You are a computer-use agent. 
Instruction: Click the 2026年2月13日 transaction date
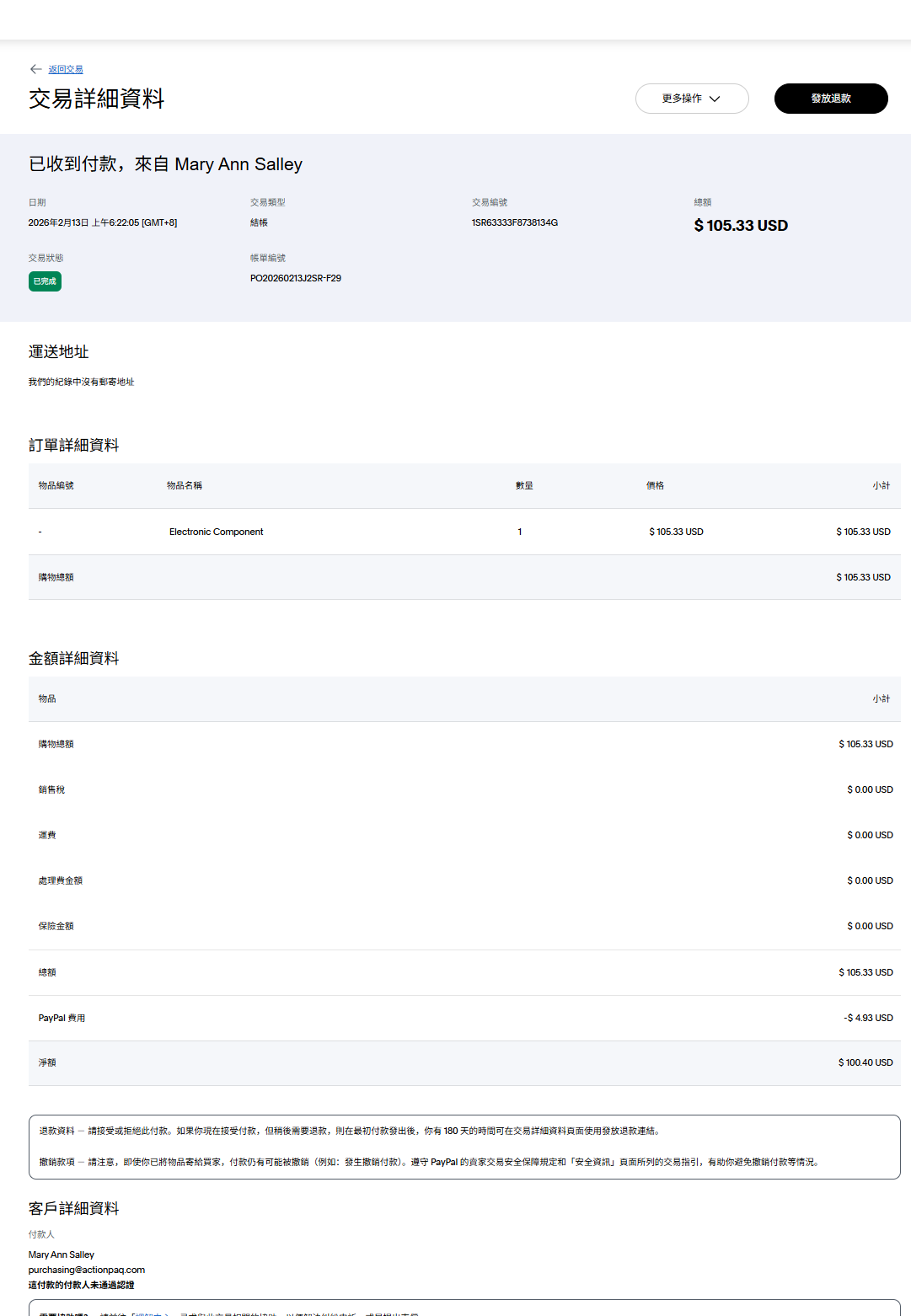click(102, 223)
